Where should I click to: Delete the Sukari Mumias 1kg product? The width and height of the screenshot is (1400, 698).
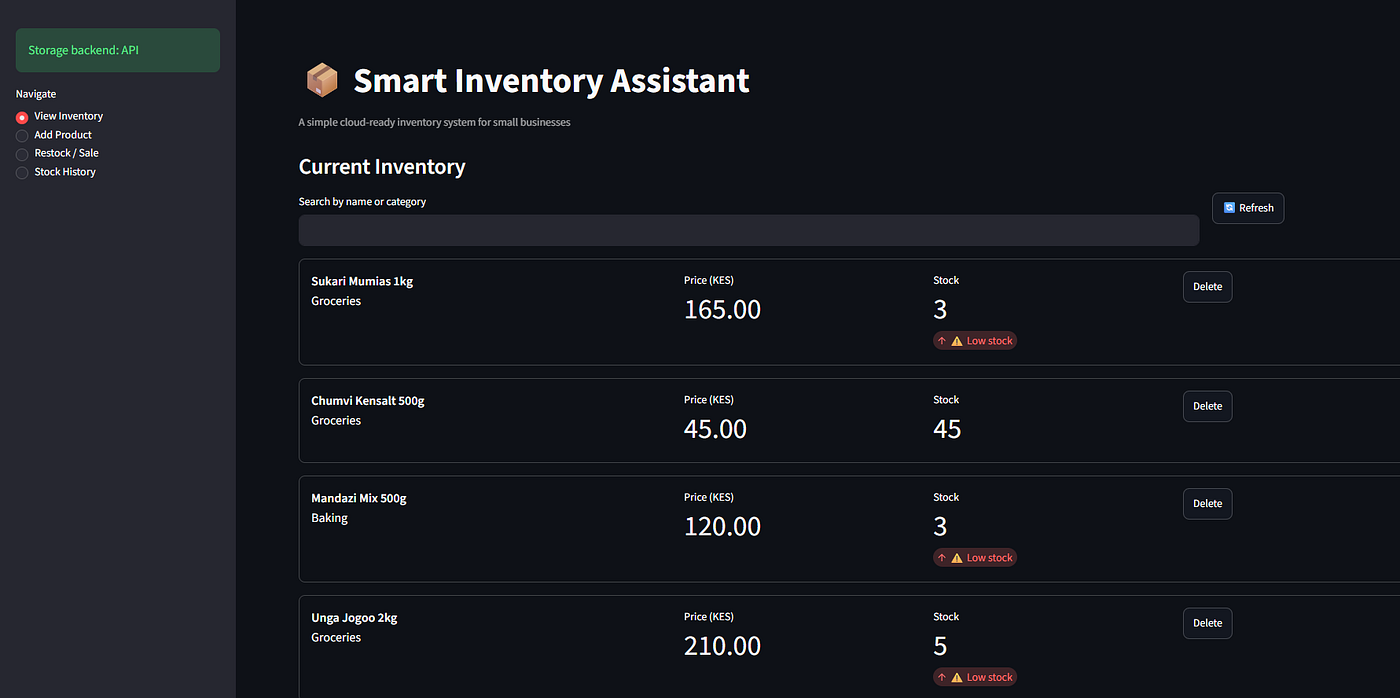click(x=1207, y=287)
